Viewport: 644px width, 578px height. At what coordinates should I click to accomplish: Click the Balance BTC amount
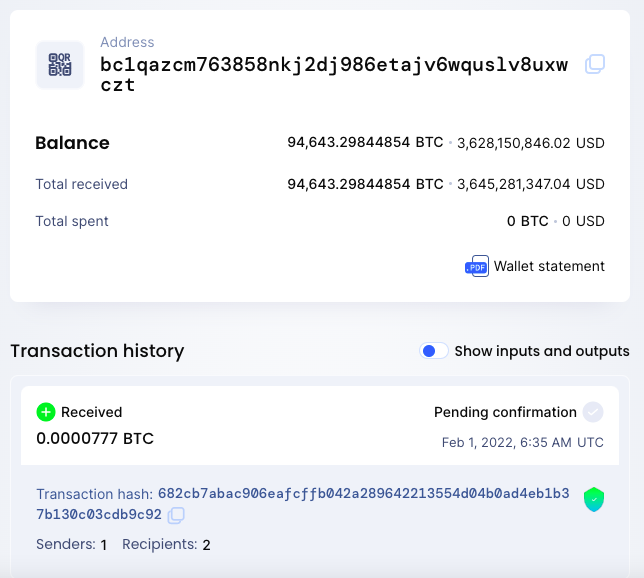365,142
